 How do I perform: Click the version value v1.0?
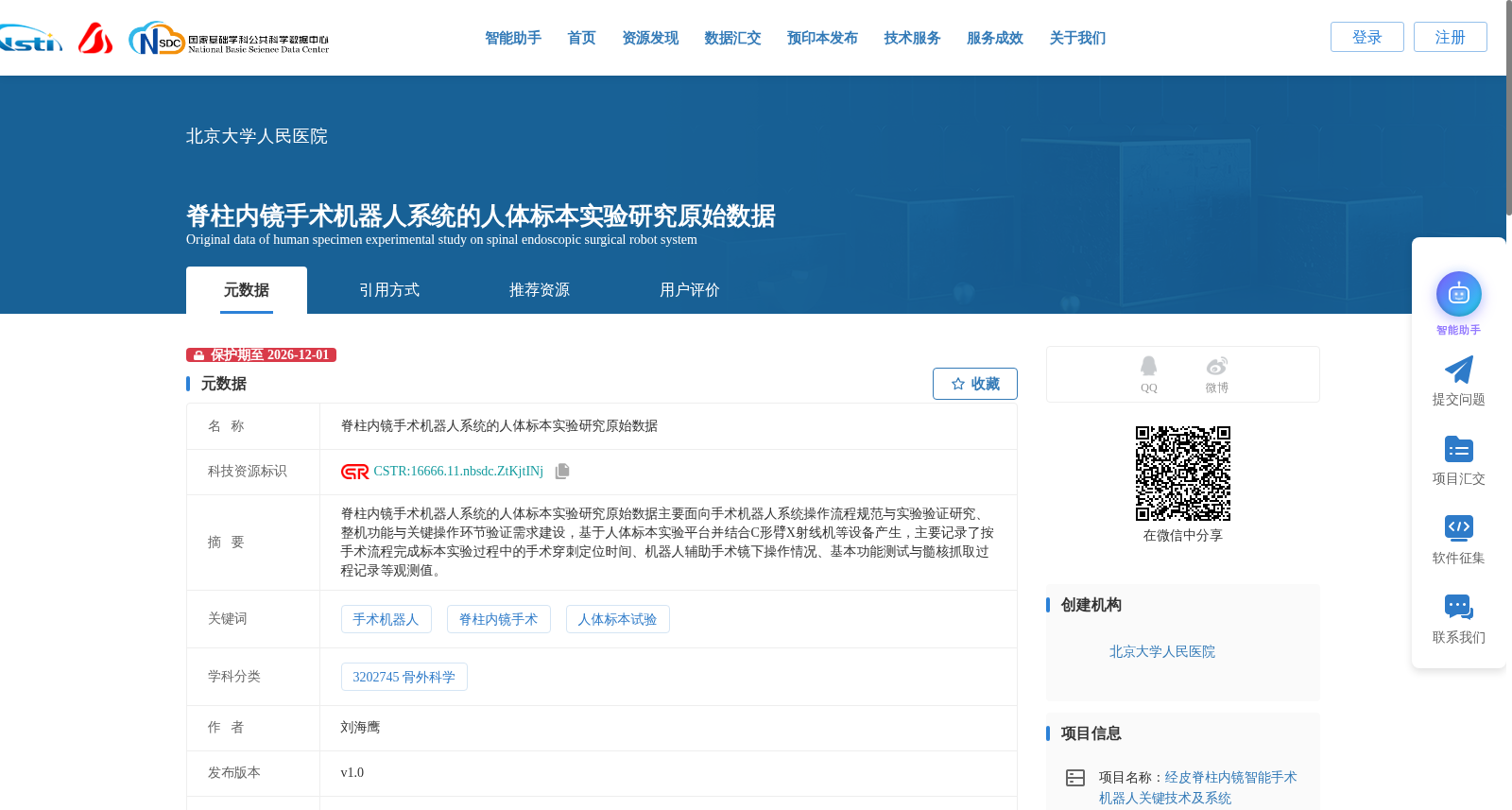pos(352,772)
